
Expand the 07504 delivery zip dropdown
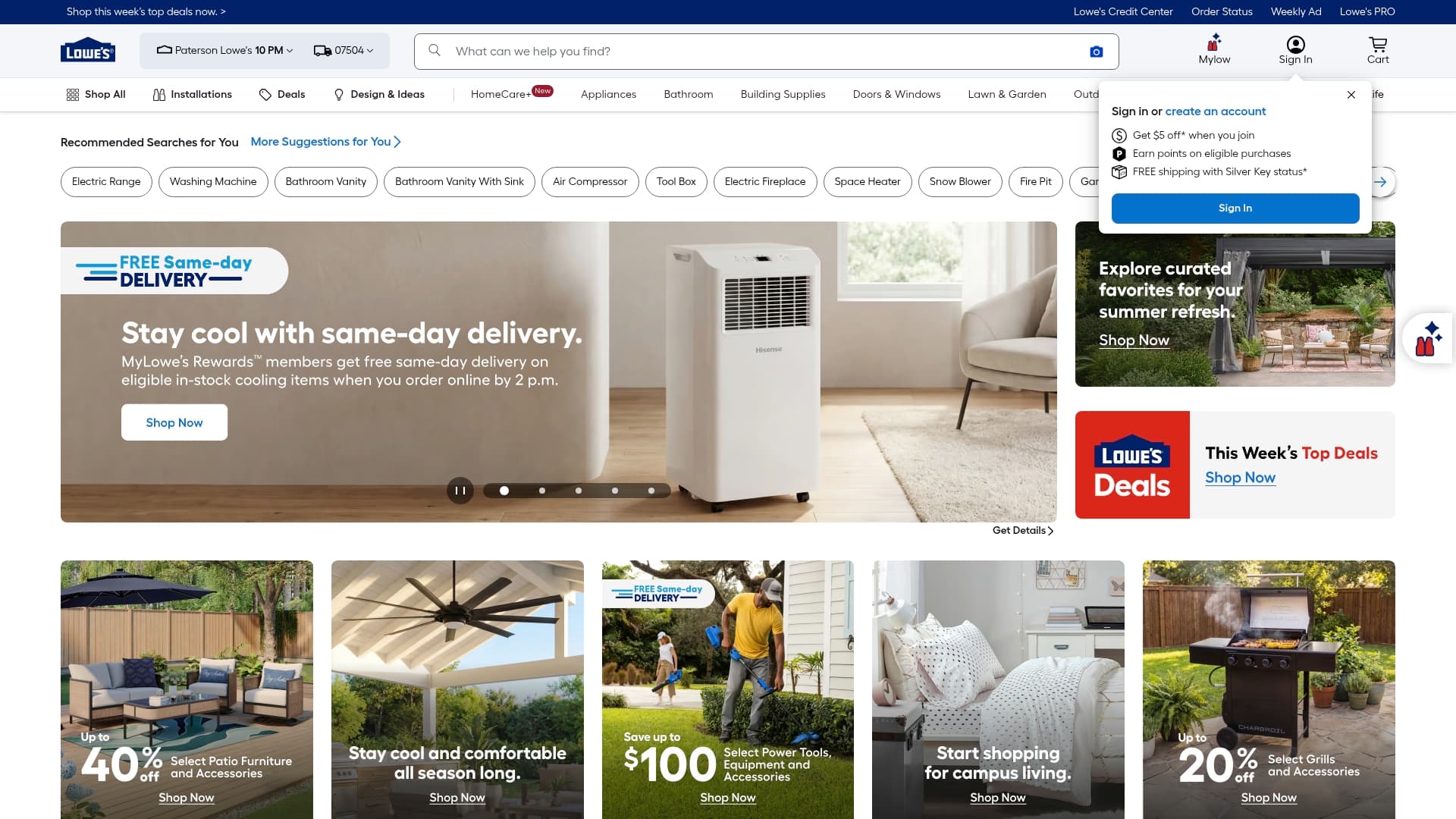344,50
